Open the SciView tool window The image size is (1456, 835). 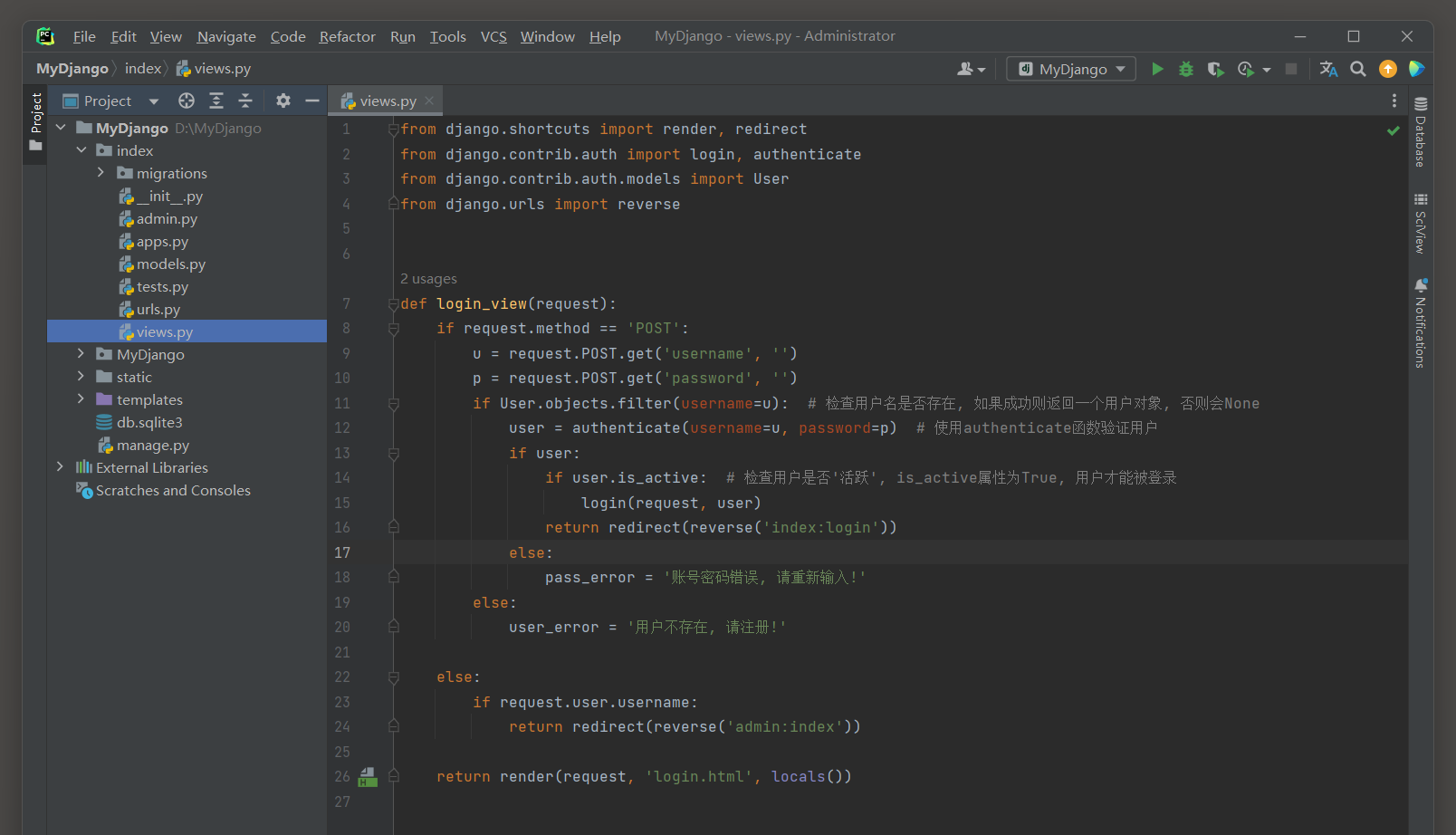(x=1421, y=224)
